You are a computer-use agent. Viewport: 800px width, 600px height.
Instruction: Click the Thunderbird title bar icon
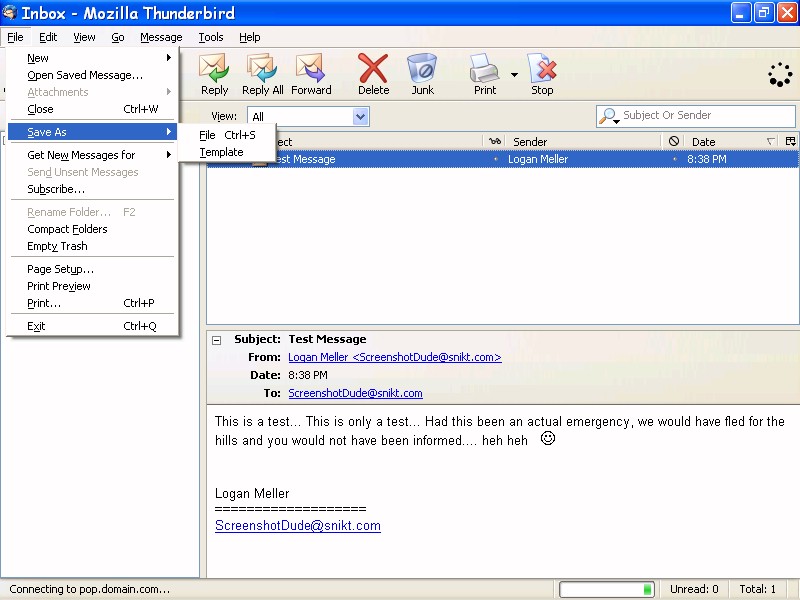coord(9,12)
